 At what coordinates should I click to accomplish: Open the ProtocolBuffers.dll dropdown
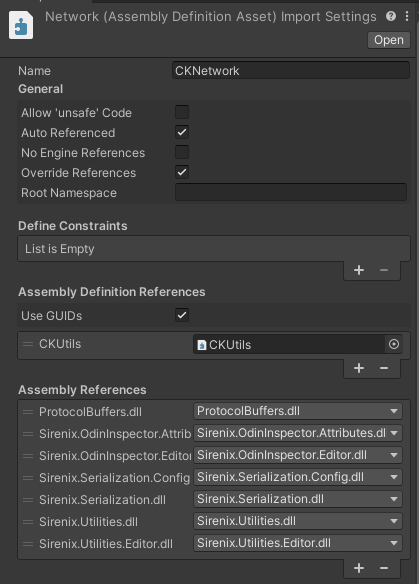pyautogui.click(x=298, y=411)
